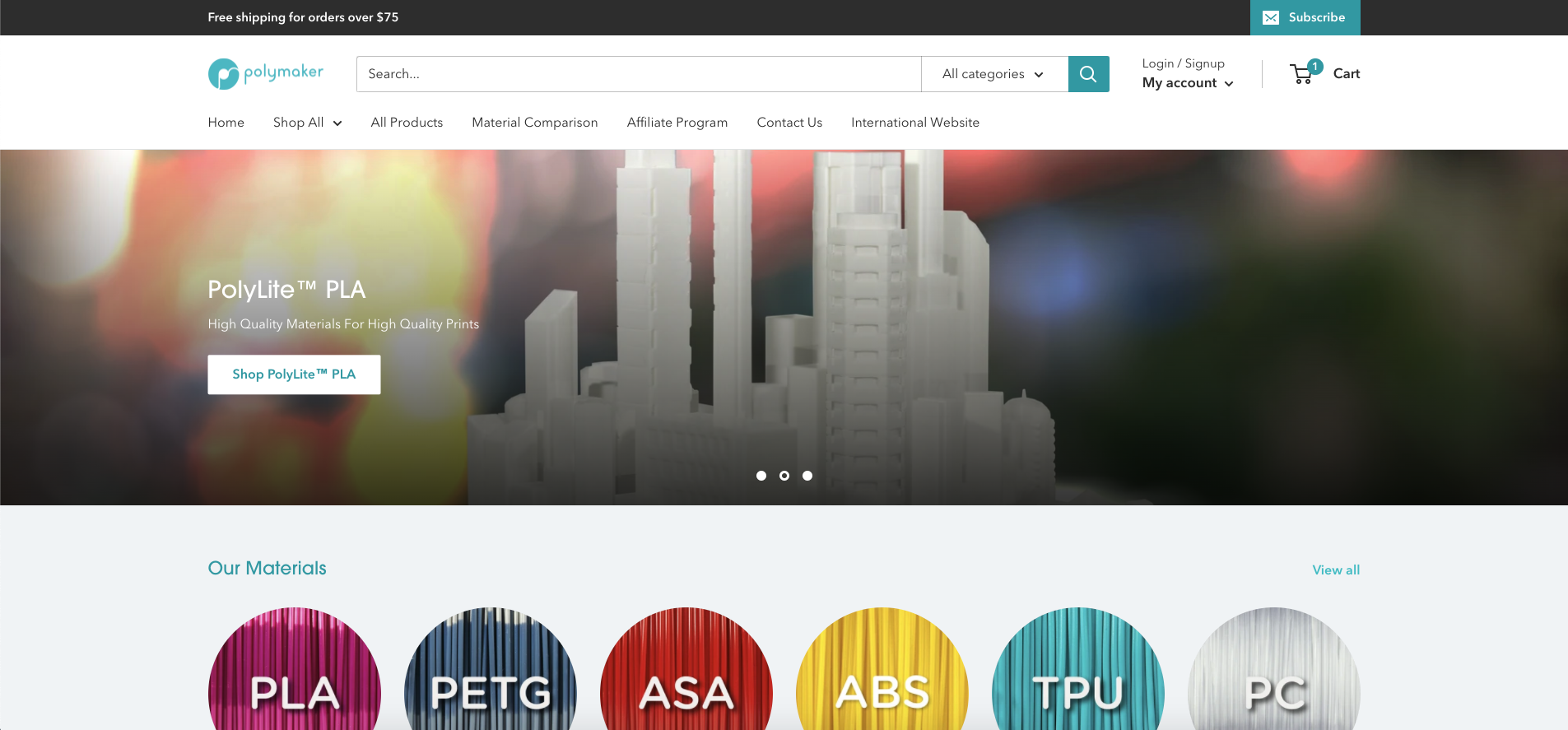The width and height of the screenshot is (1568, 730).
Task: Open Contact Us page
Action: pyautogui.click(x=789, y=123)
